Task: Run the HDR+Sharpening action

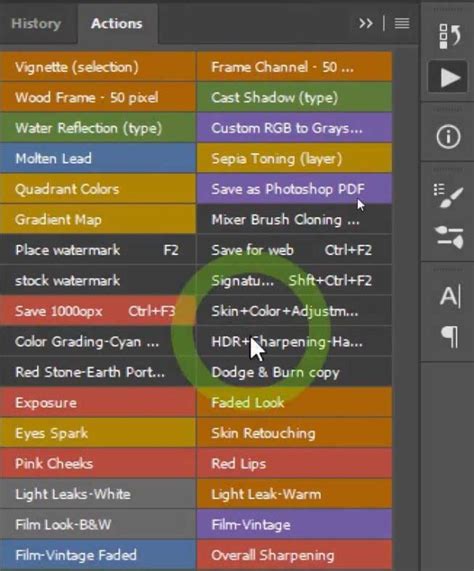Action: tap(295, 341)
